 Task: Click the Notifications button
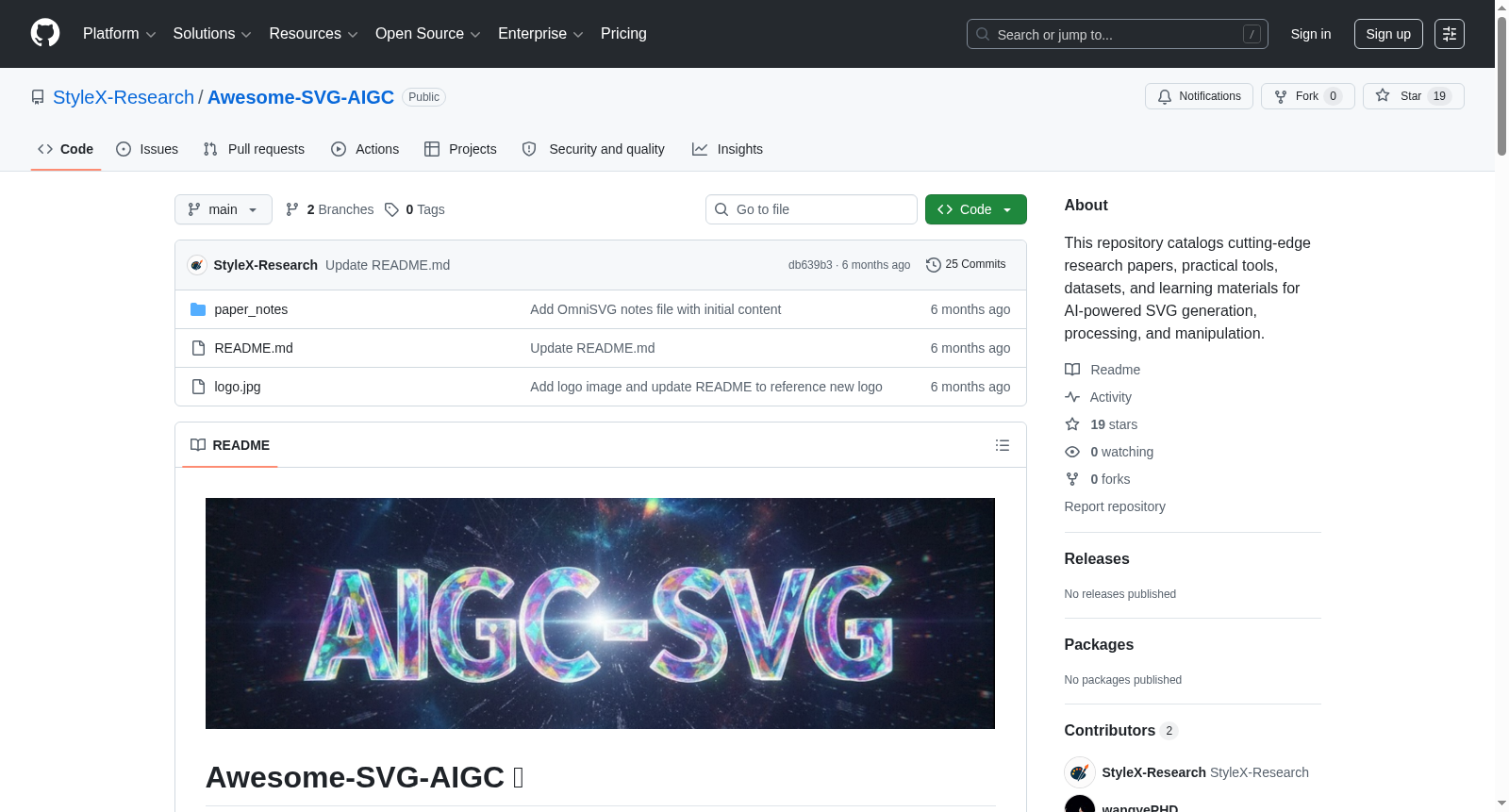pyautogui.click(x=1199, y=96)
